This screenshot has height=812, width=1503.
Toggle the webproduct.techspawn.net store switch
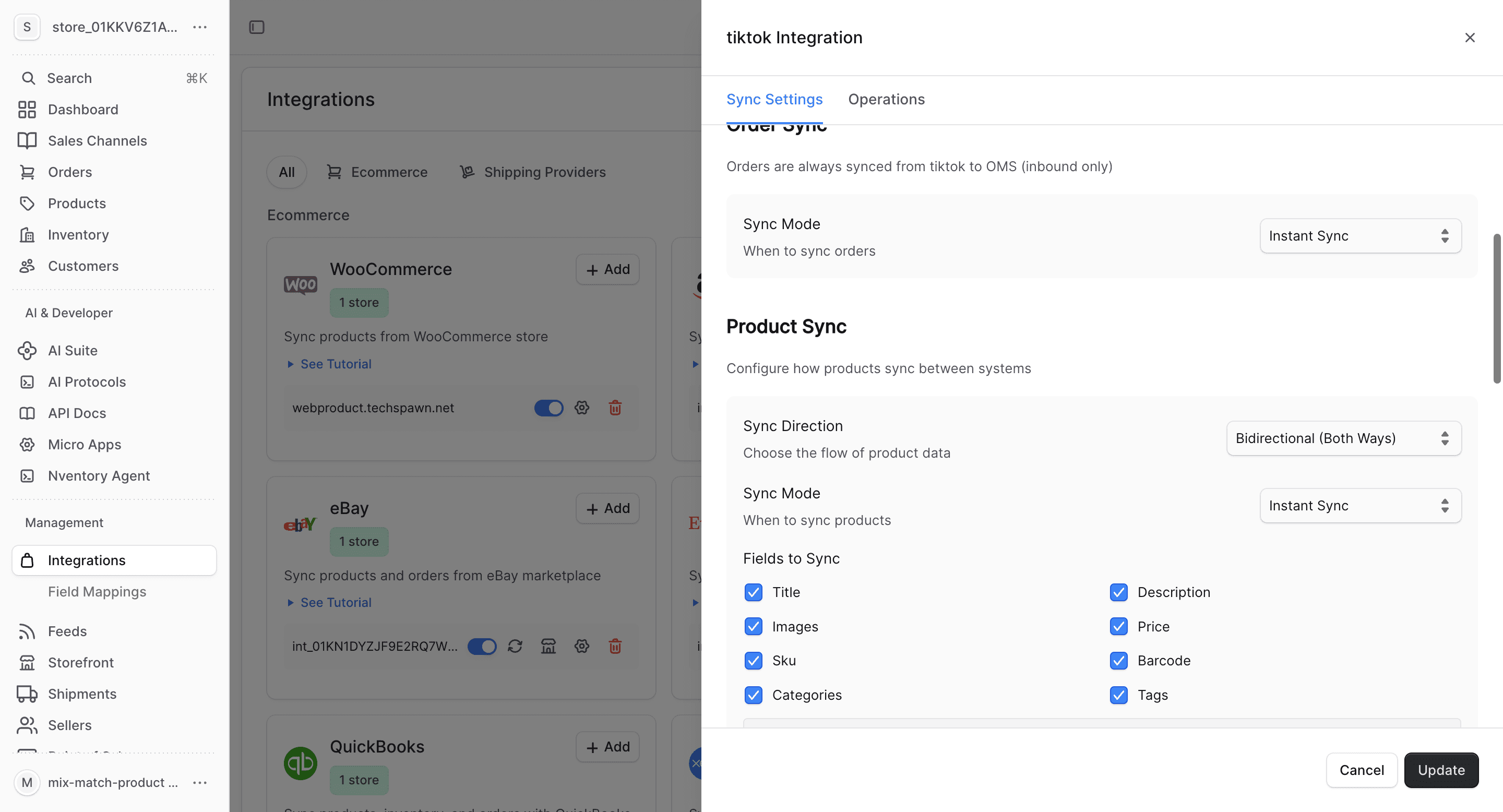point(548,408)
